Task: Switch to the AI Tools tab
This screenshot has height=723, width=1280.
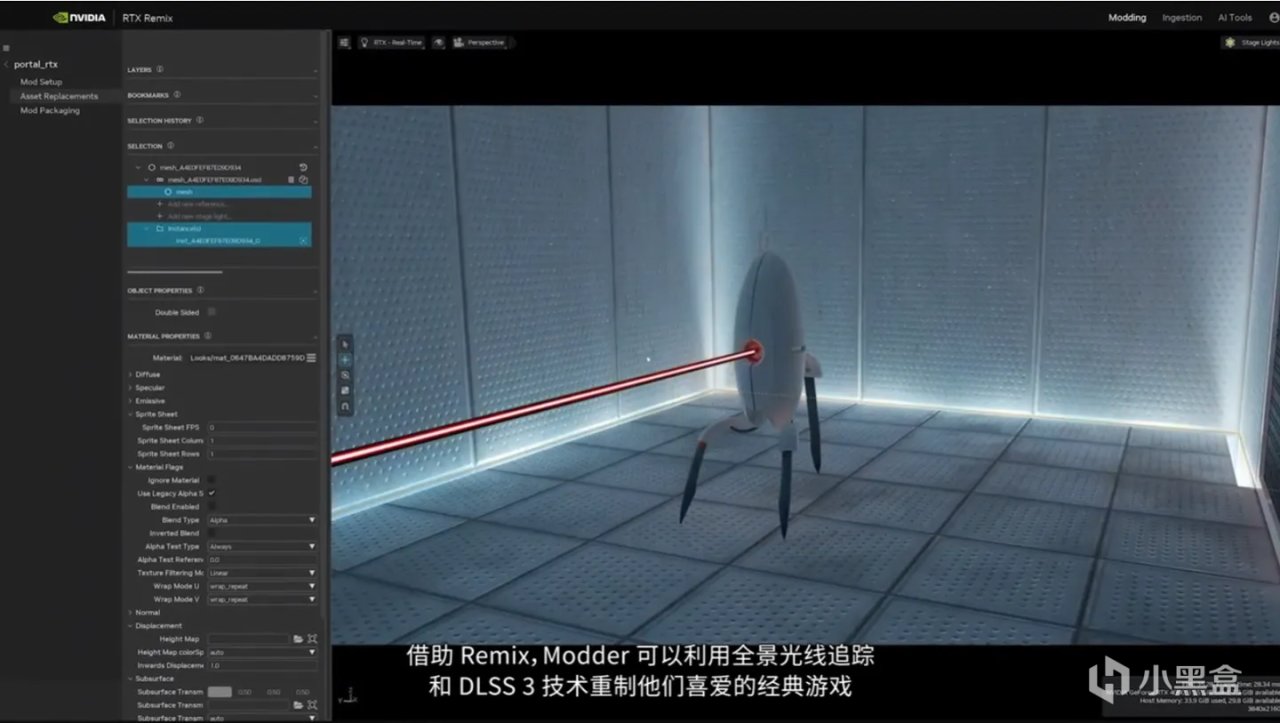Action: (1235, 18)
